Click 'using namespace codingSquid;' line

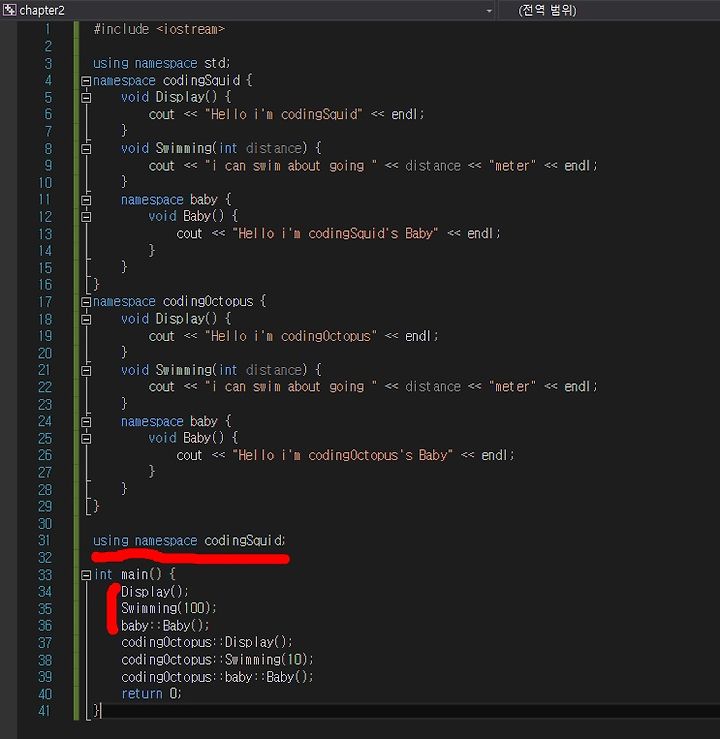pos(189,541)
